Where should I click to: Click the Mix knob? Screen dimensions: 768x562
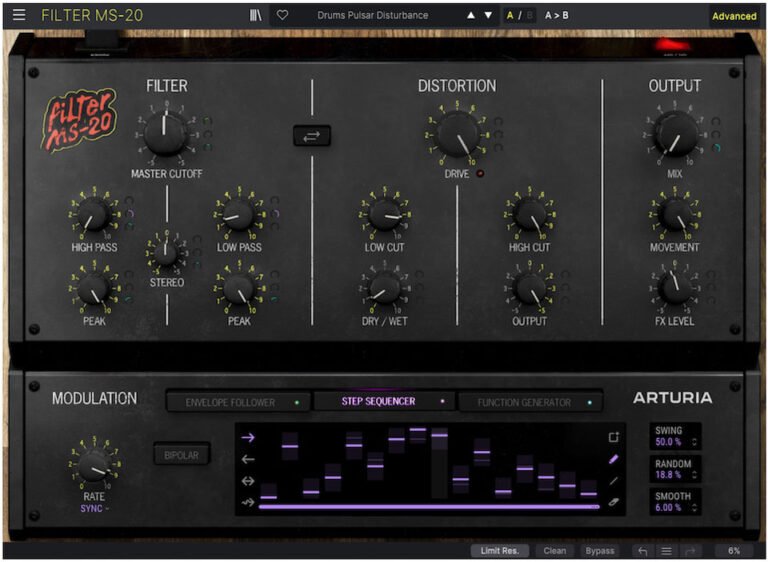(x=675, y=134)
